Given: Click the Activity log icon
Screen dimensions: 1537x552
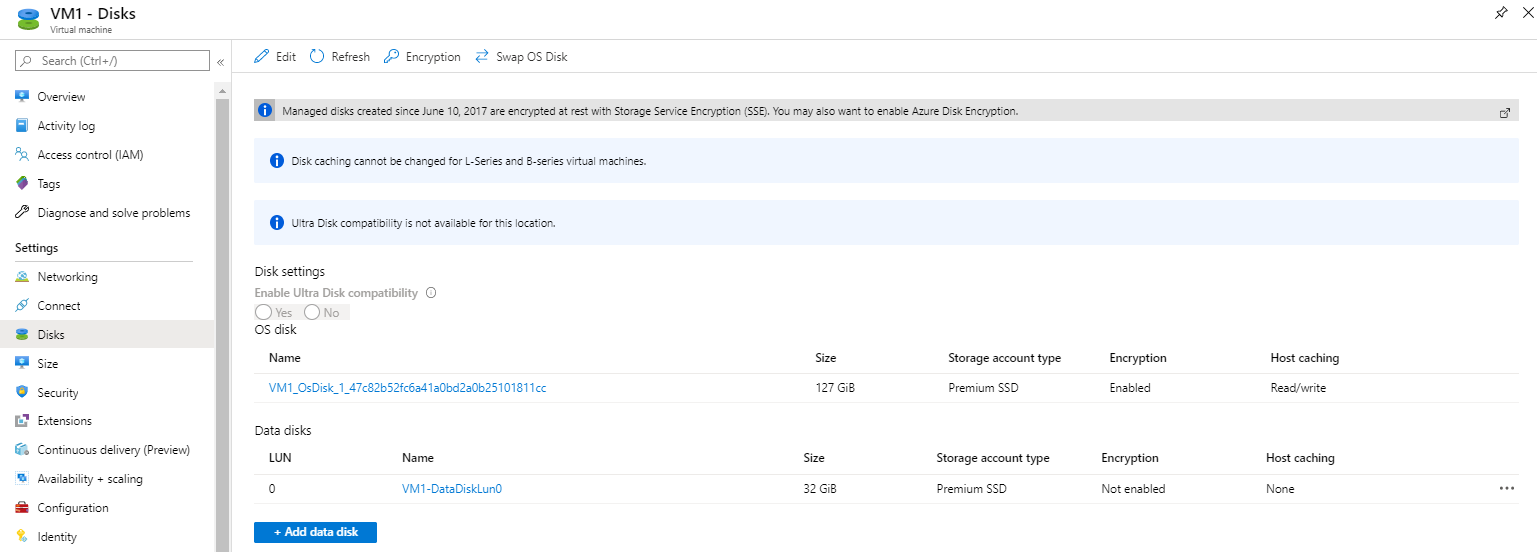Looking at the screenshot, I should 22,126.
